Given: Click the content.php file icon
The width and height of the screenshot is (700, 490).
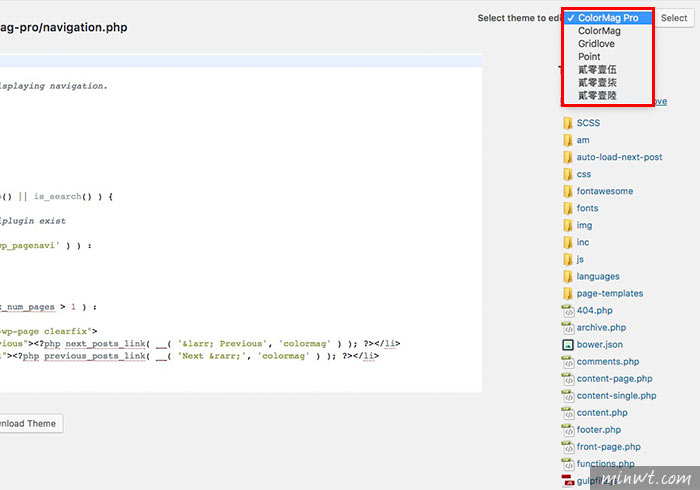Looking at the screenshot, I should point(568,413).
